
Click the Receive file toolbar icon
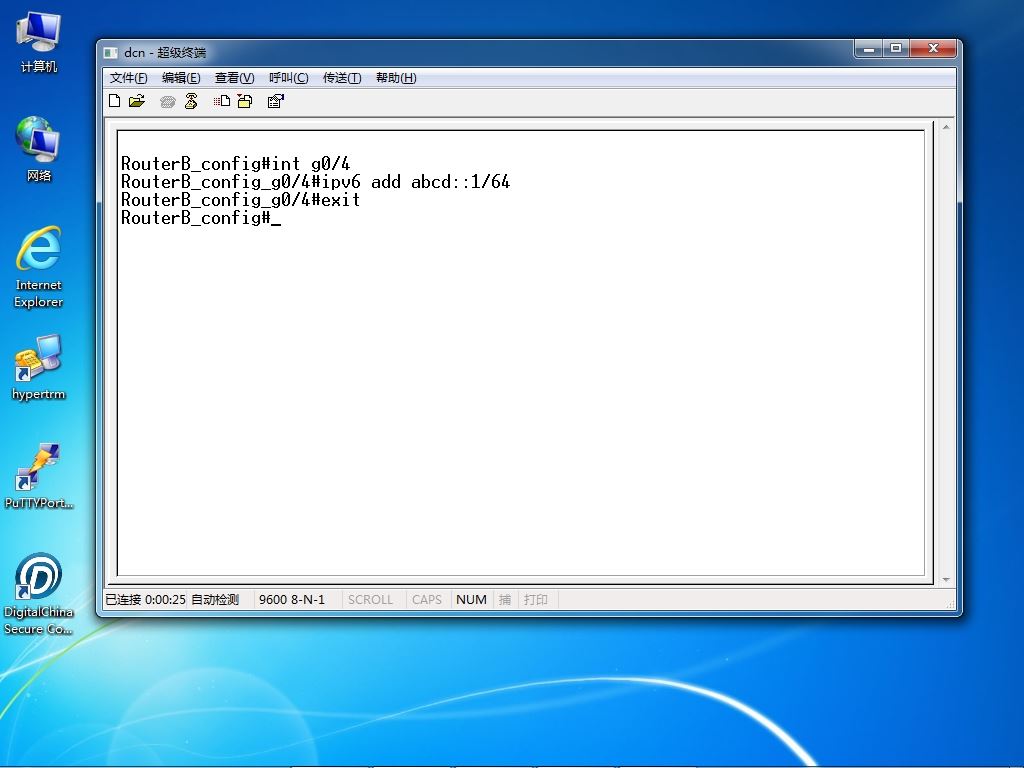[x=245, y=101]
